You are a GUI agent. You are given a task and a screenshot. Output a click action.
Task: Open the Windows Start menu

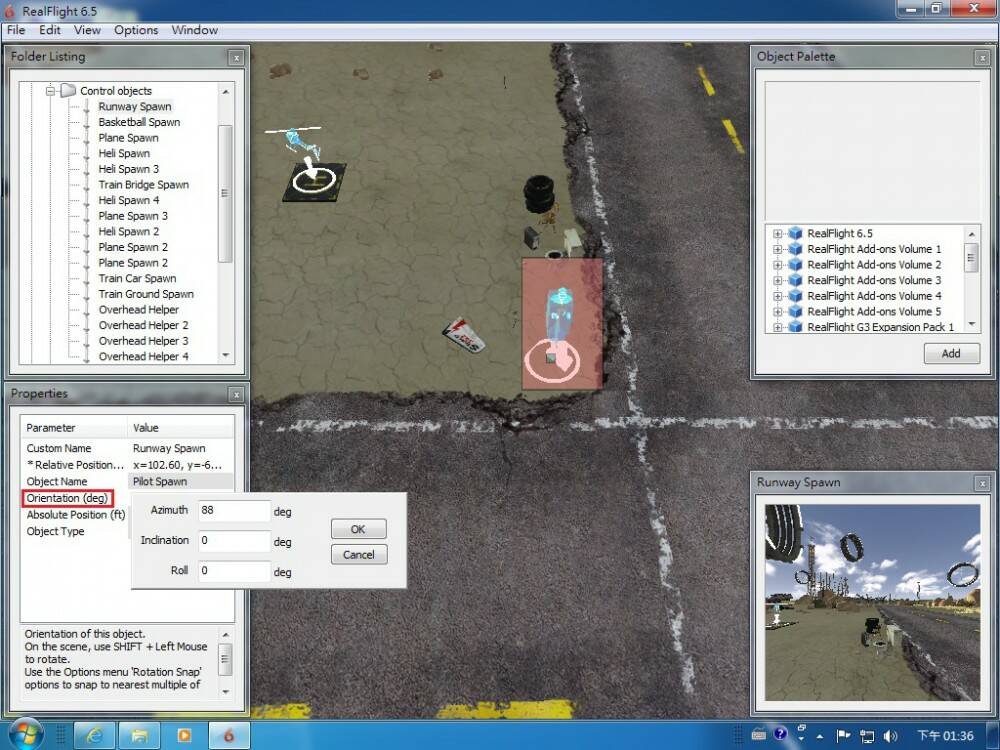pyautogui.click(x=24, y=735)
